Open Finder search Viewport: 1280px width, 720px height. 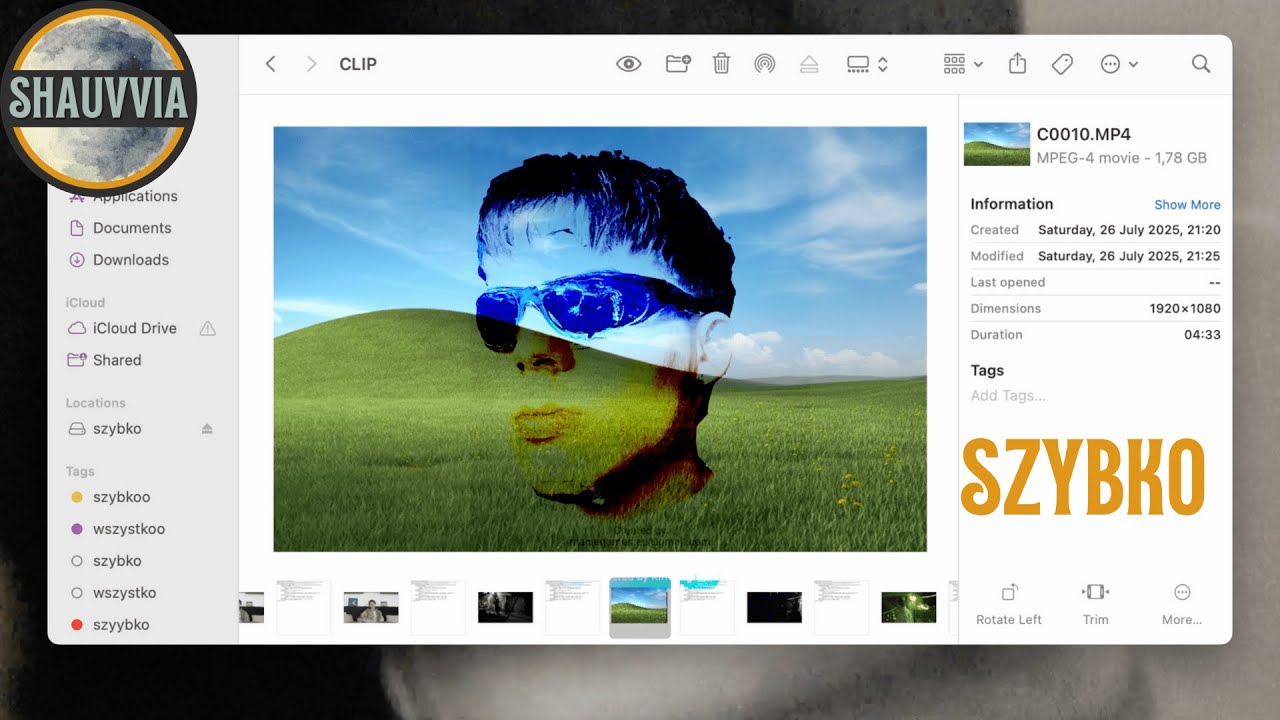pos(1201,64)
